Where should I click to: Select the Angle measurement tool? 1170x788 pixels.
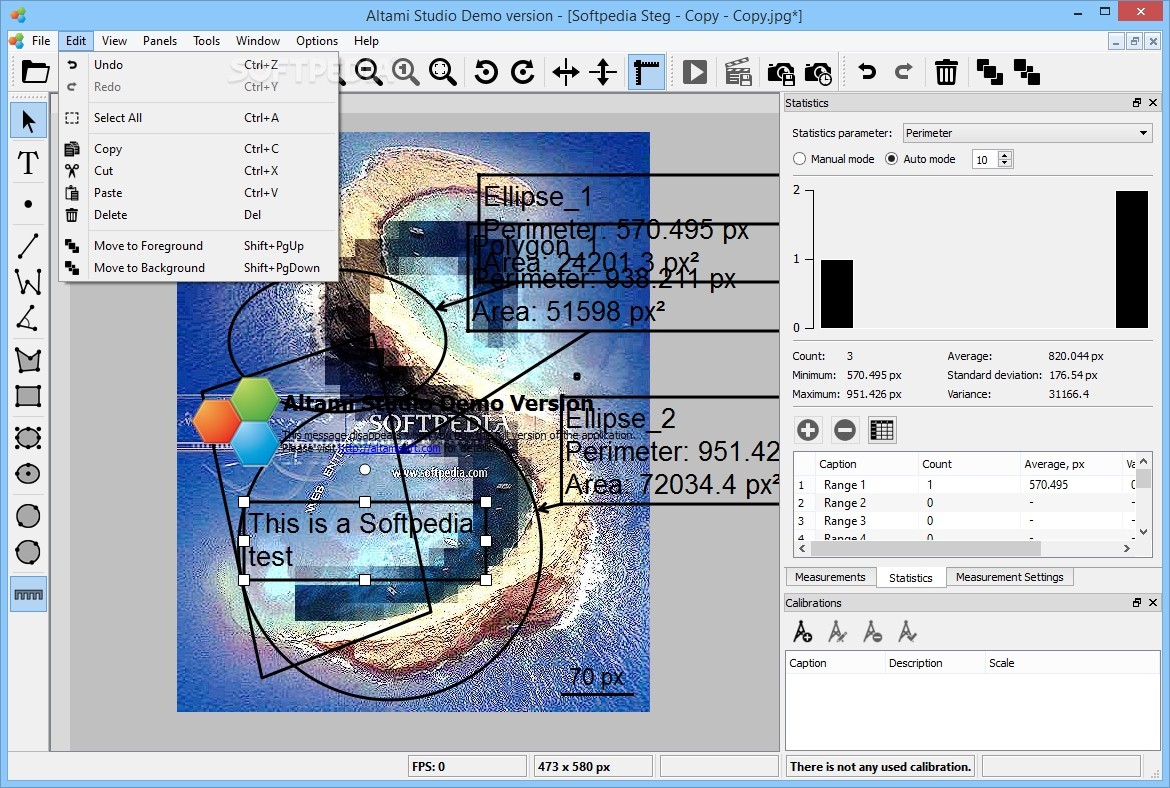[28, 318]
